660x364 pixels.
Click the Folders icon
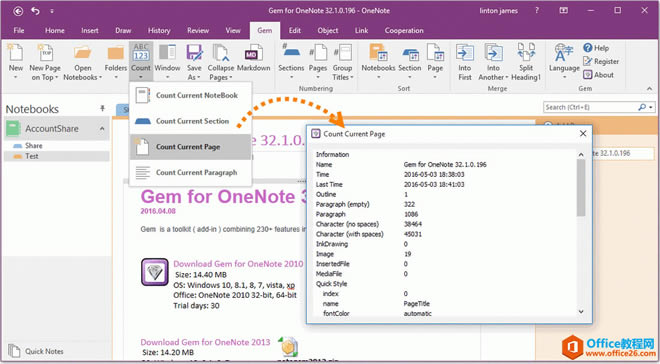pyautogui.click(x=115, y=53)
